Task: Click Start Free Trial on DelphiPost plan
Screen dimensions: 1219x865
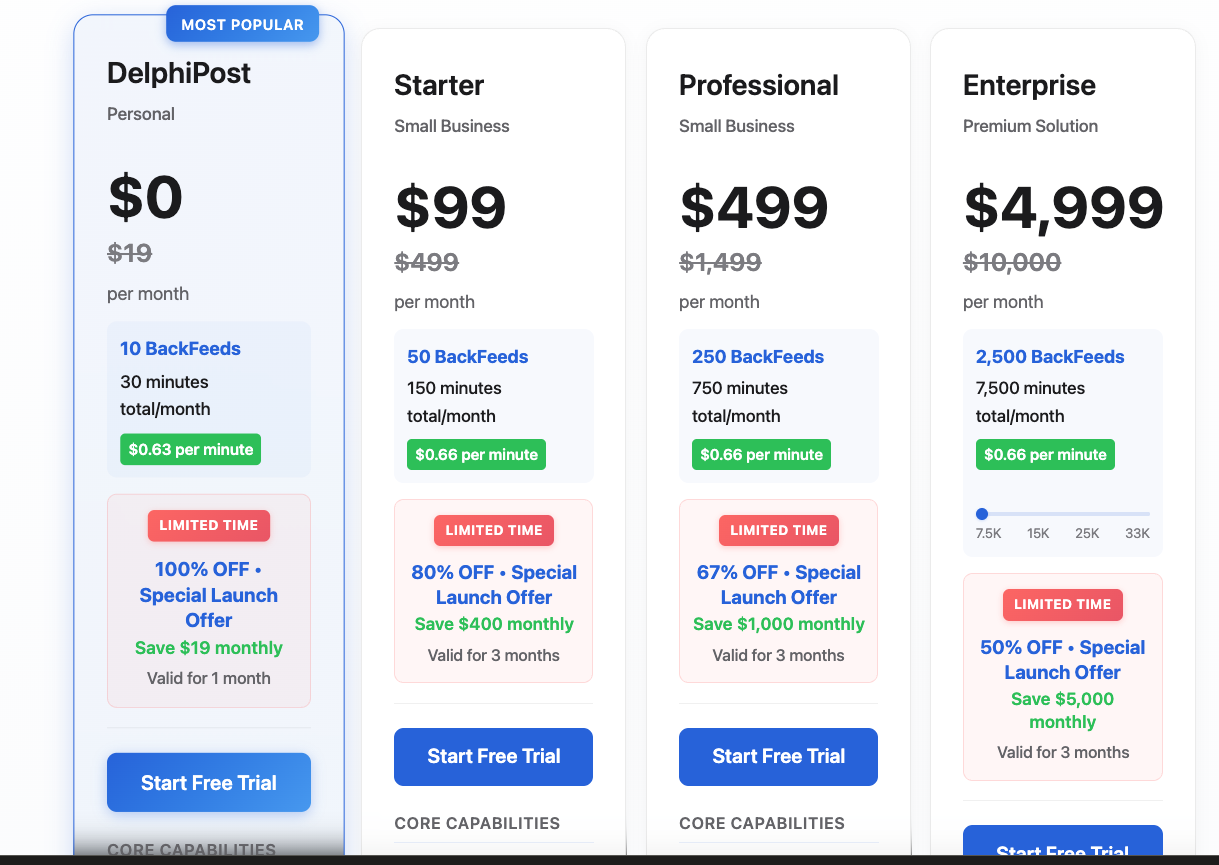Action: pos(209,782)
